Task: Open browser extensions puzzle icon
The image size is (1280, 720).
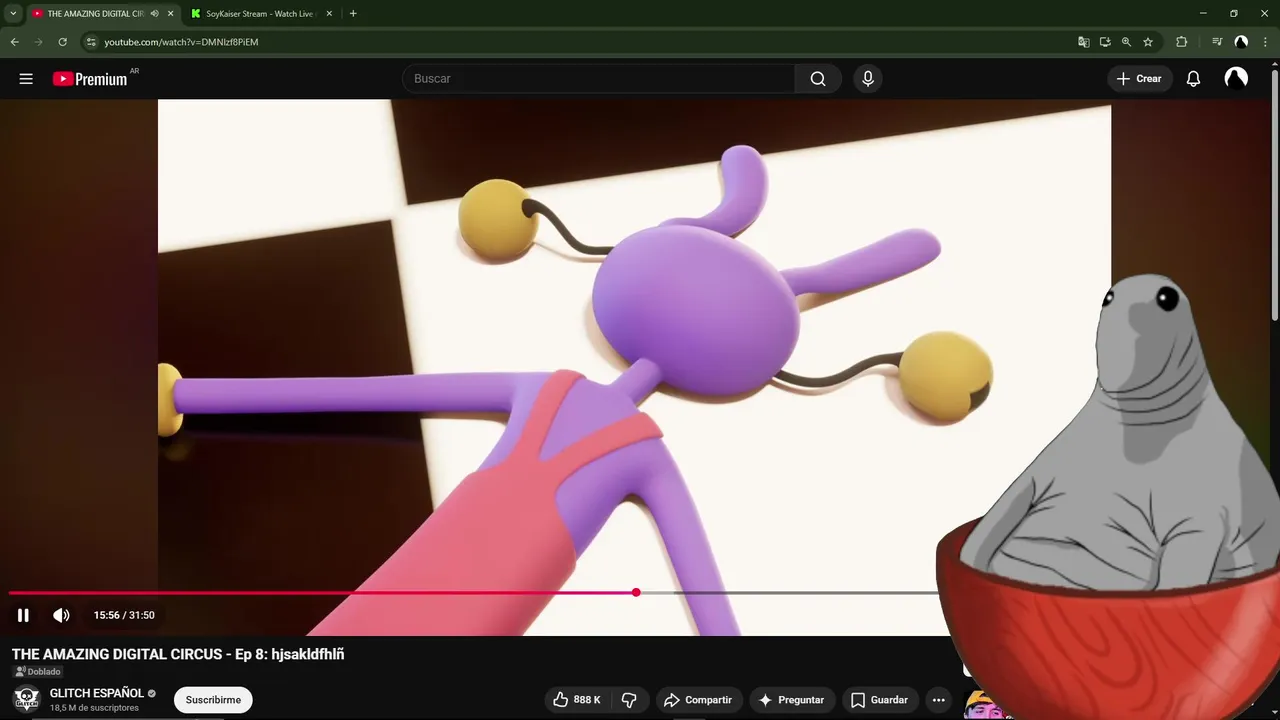Action: point(1181,42)
